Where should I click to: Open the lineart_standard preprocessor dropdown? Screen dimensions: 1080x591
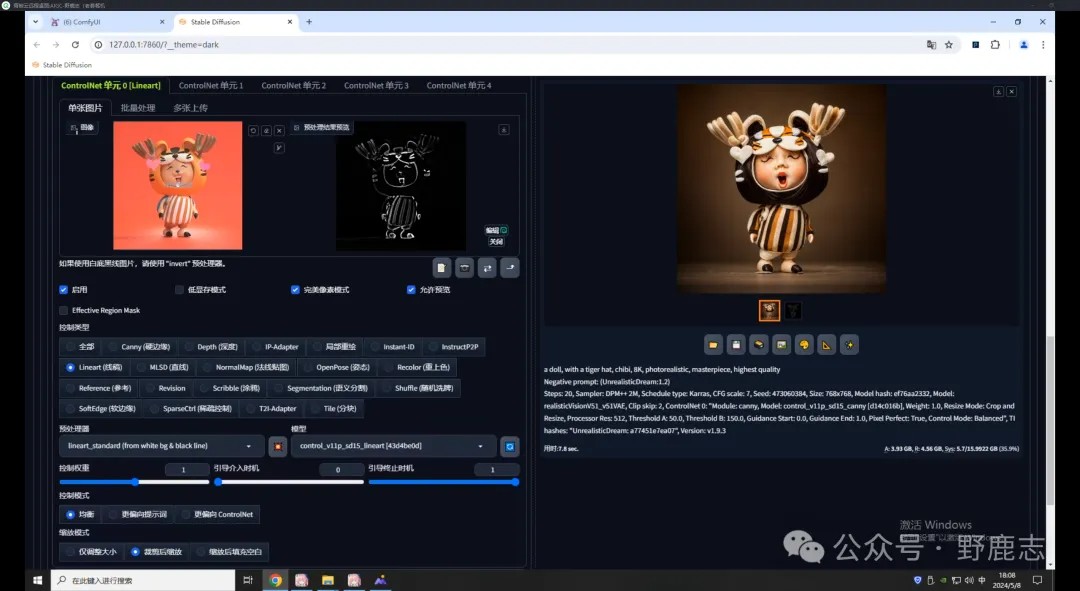[162, 446]
